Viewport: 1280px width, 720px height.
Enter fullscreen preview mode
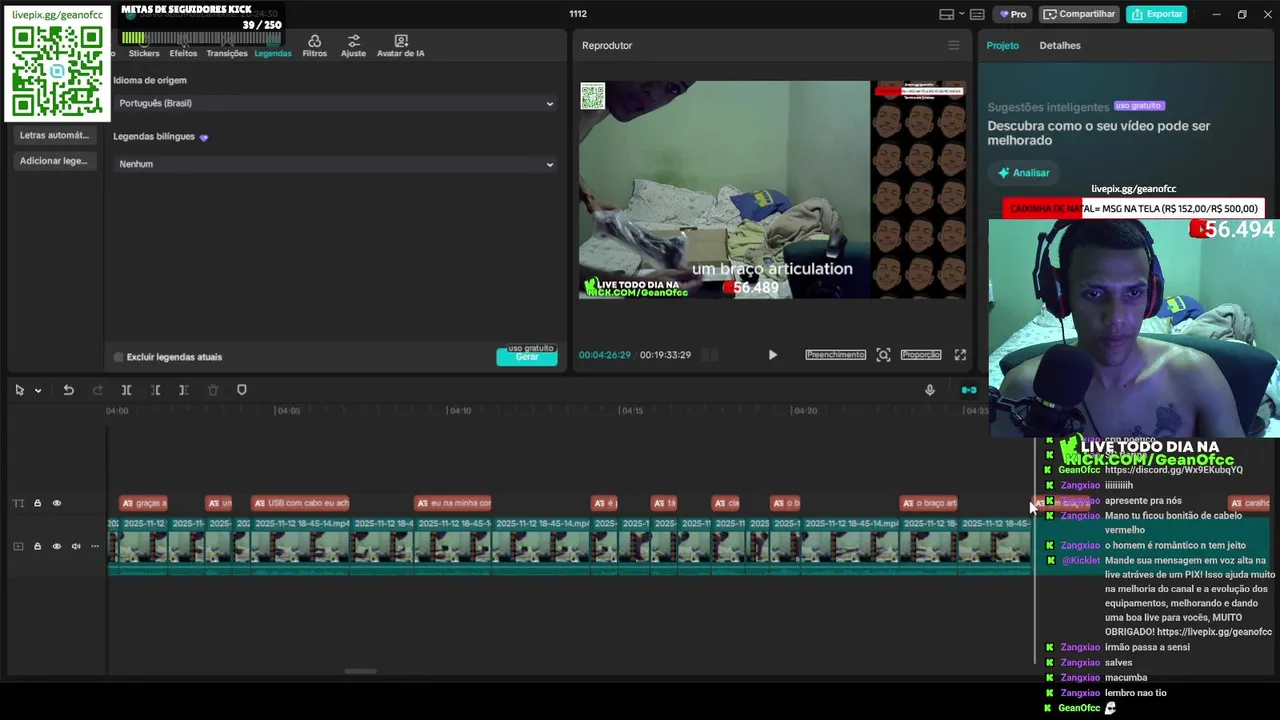[x=960, y=355]
